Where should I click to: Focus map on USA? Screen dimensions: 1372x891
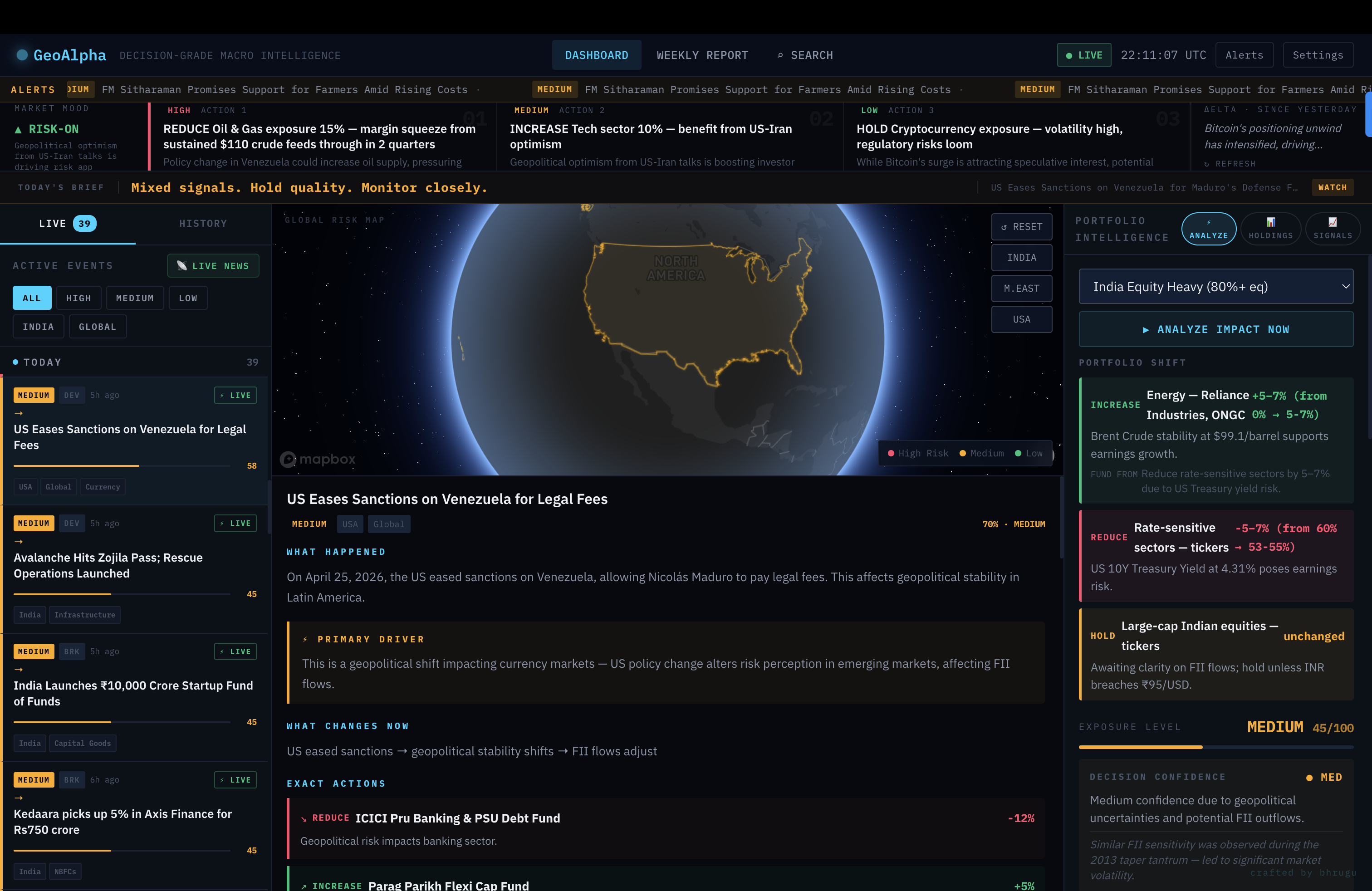point(1021,319)
